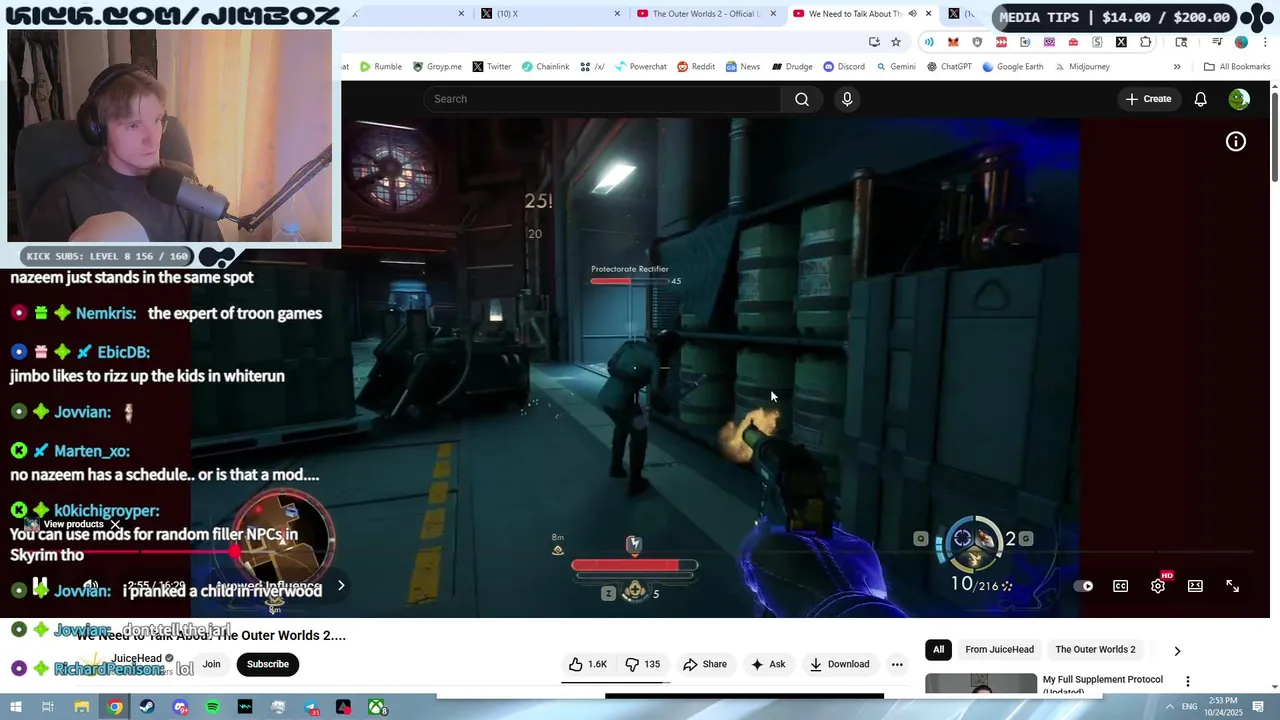
Task: Seek on the red video progress bar
Action: 640,551
